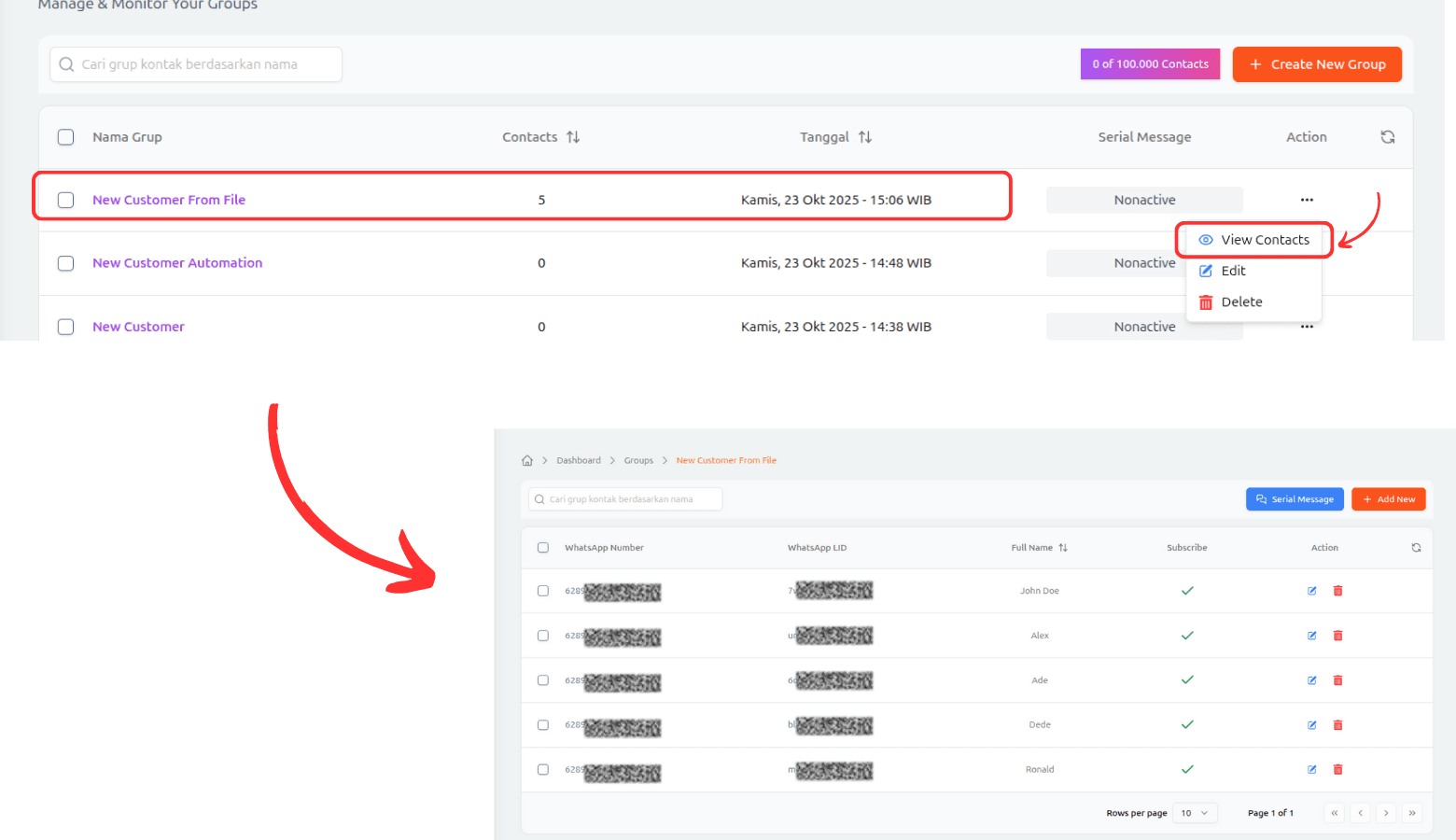1456x840 pixels.
Task: Click home icon in breadcrumb
Action: 527,460
